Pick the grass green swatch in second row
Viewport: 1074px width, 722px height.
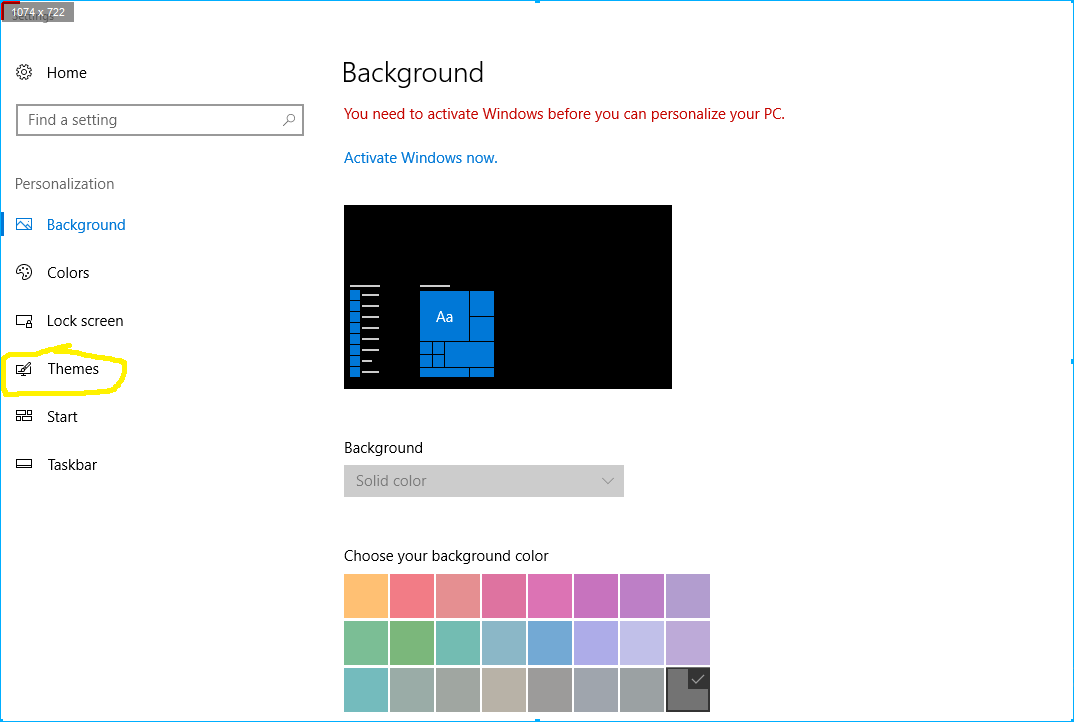[412, 643]
